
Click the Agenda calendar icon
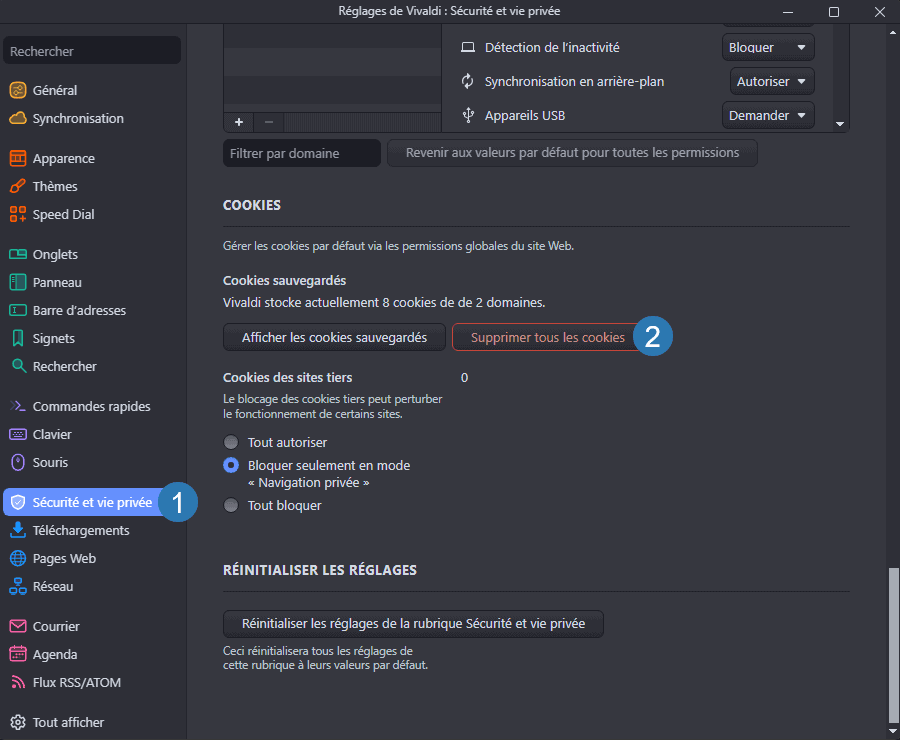(x=18, y=654)
